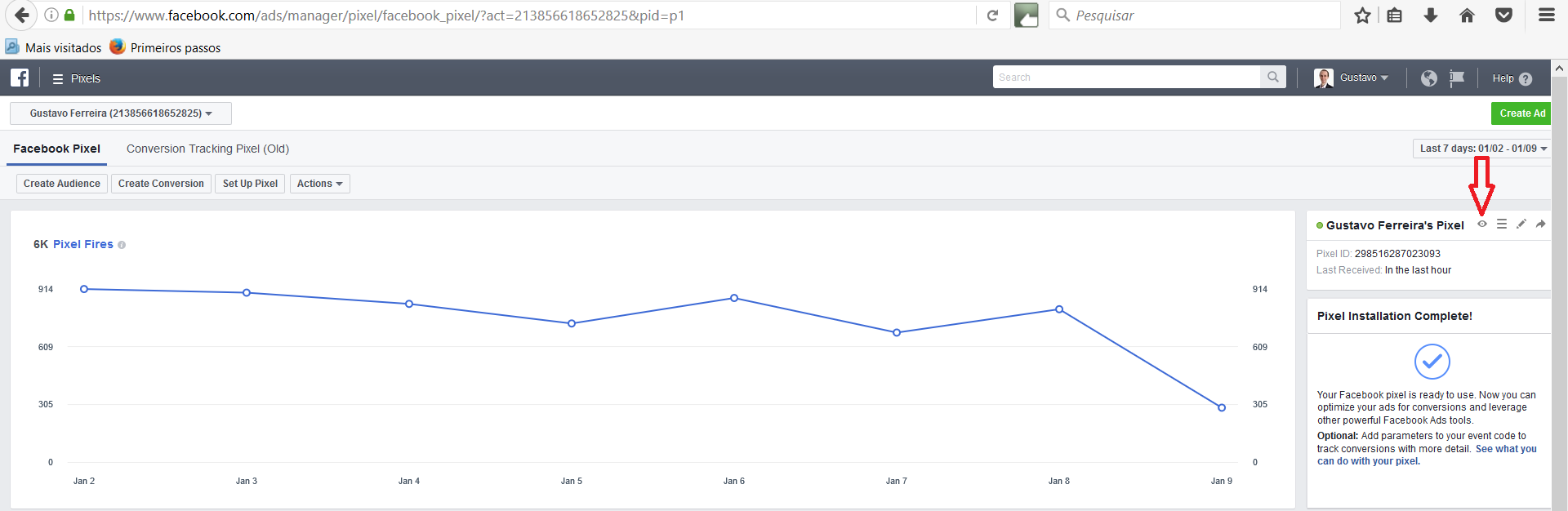Click the Create Conversion button
The height and width of the screenshot is (511, 1568).
pos(161,184)
